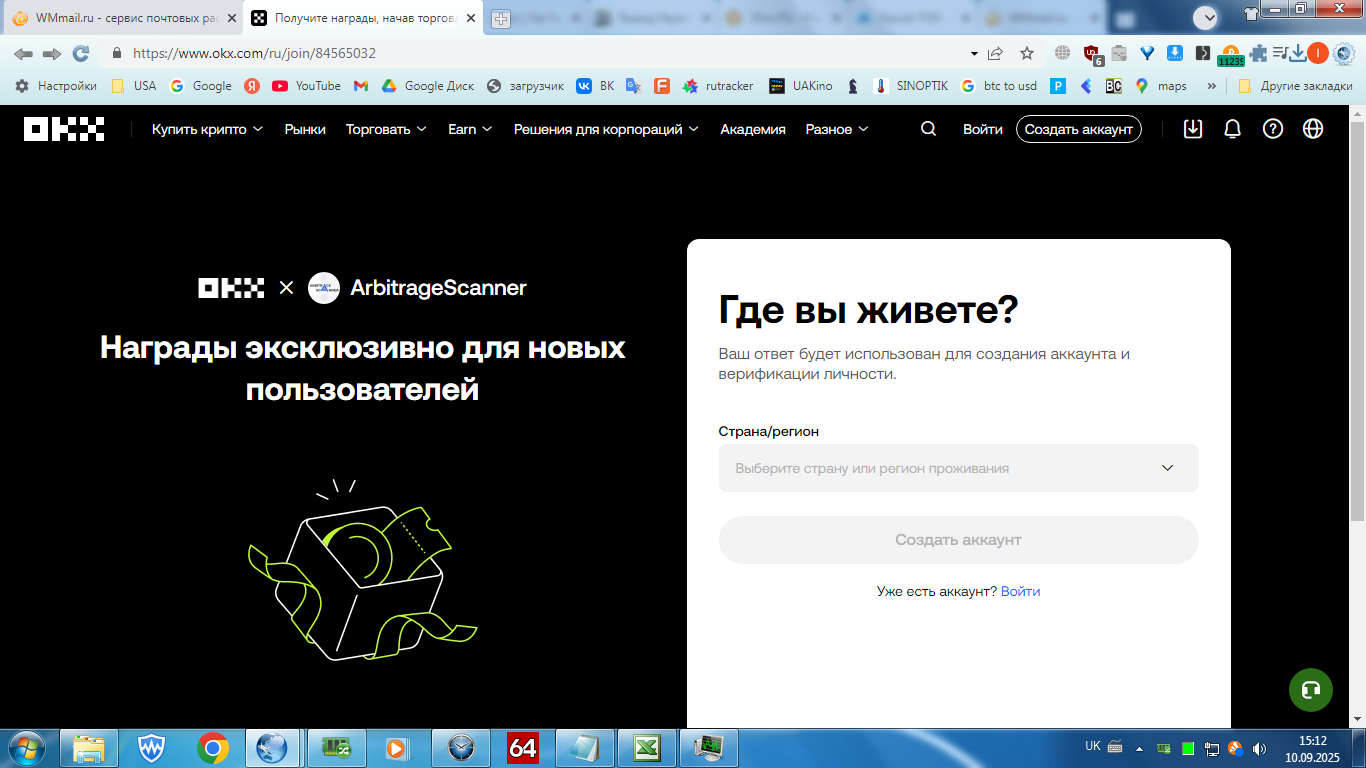
Task: Click Войти in the header
Action: coord(983,129)
